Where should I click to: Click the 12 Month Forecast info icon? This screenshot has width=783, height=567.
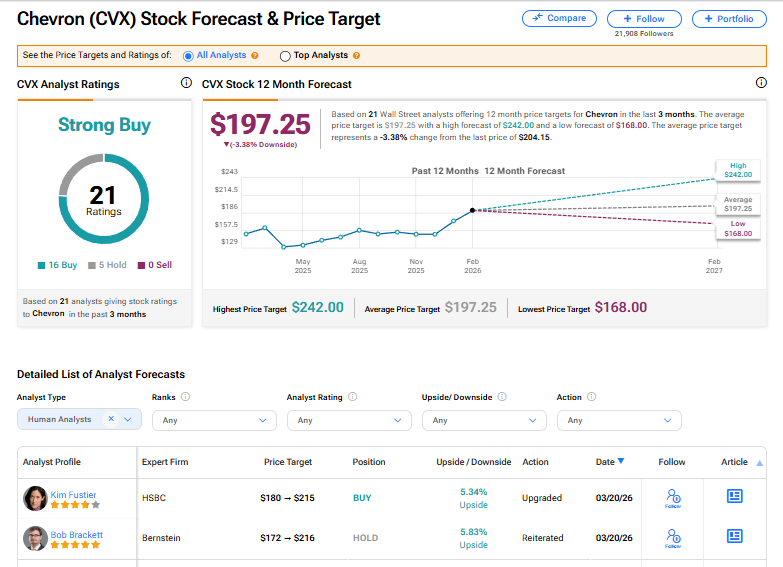pos(761,84)
